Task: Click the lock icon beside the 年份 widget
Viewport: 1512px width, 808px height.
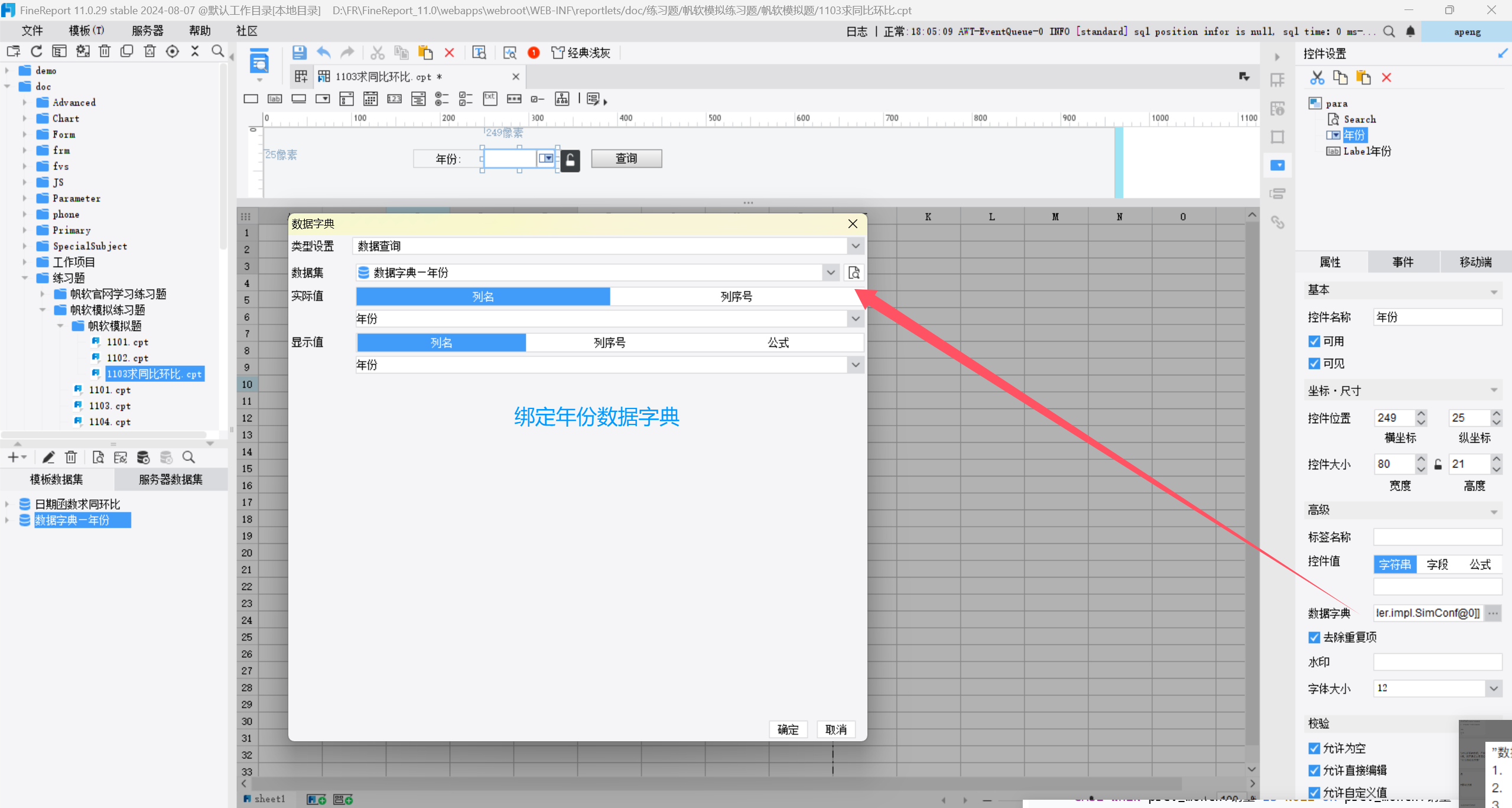Action: (x=570, y=160)
